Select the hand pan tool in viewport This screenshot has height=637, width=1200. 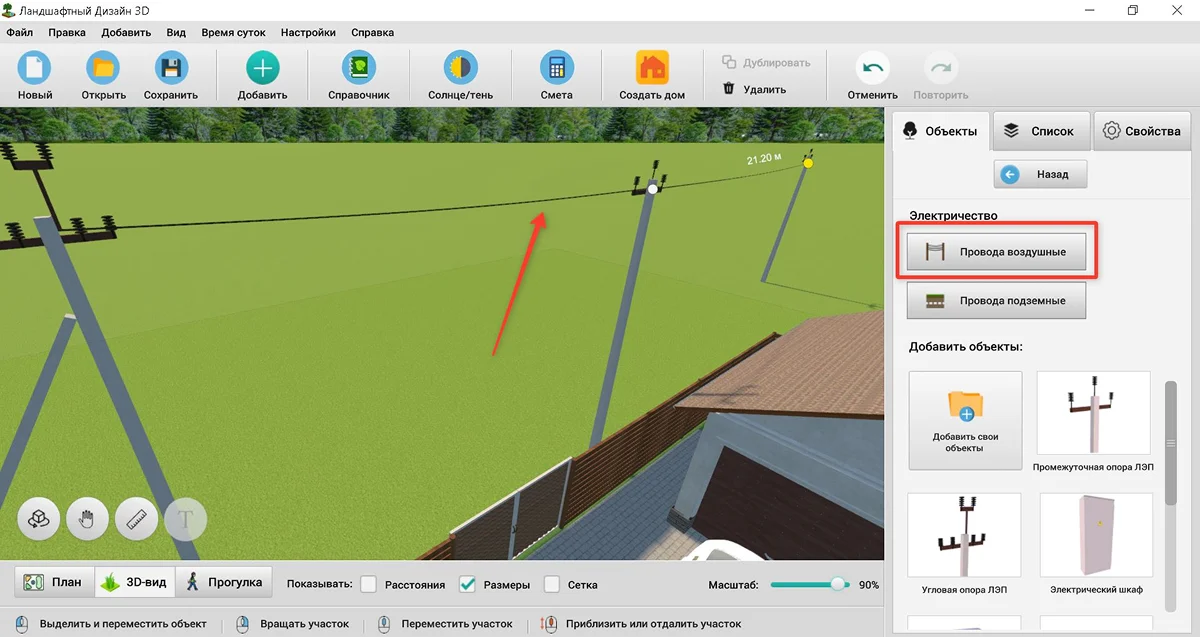[87, 519]
